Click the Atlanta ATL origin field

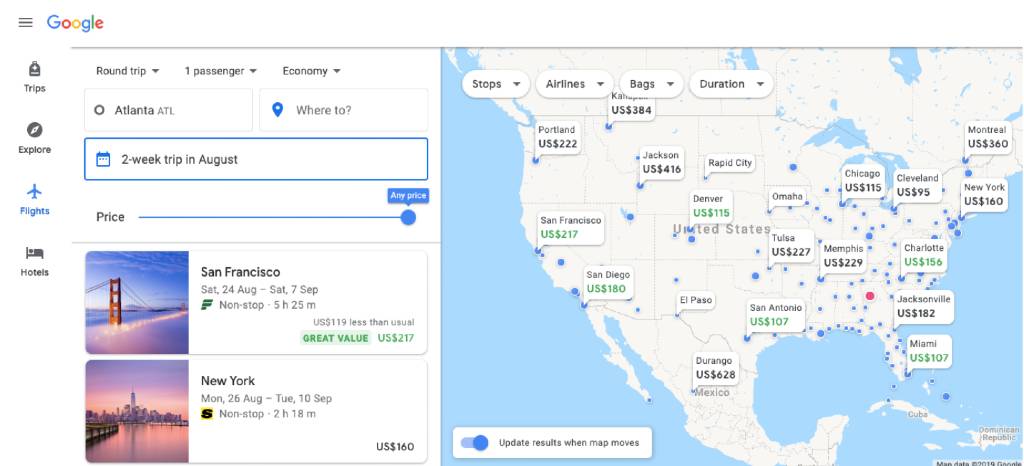pos(168,110)
